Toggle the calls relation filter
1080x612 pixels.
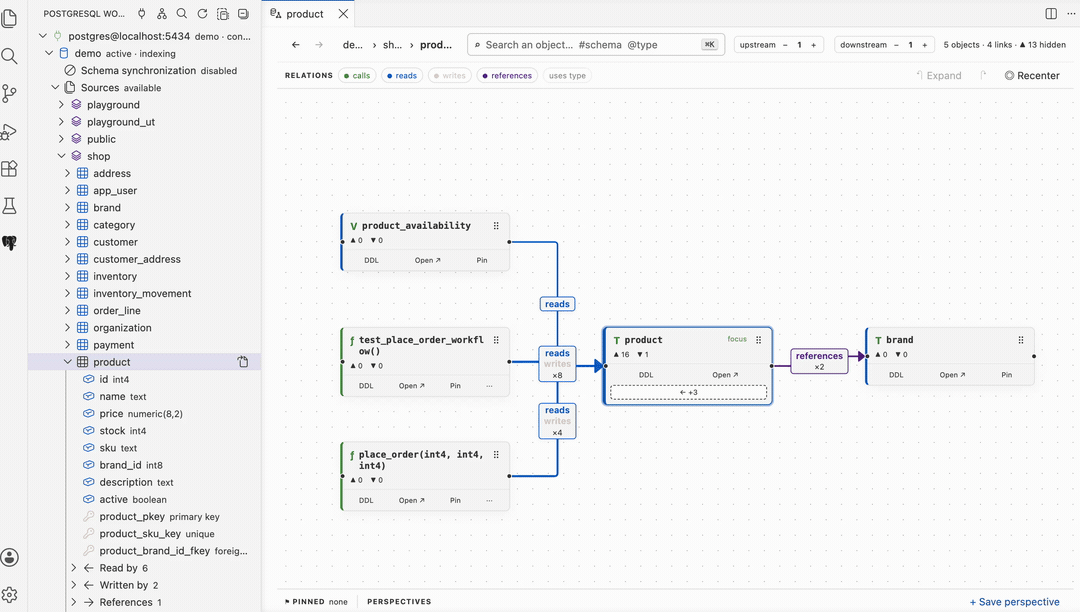(357, 76)
